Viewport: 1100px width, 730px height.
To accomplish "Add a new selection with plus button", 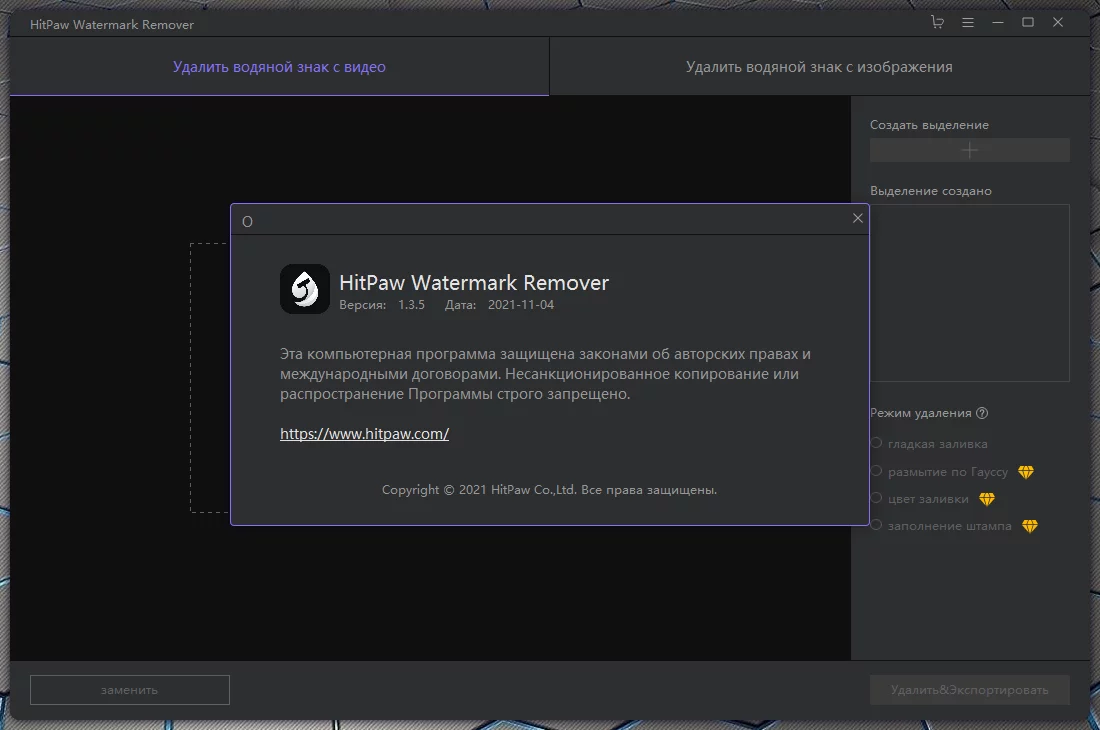I will point(970,150).
